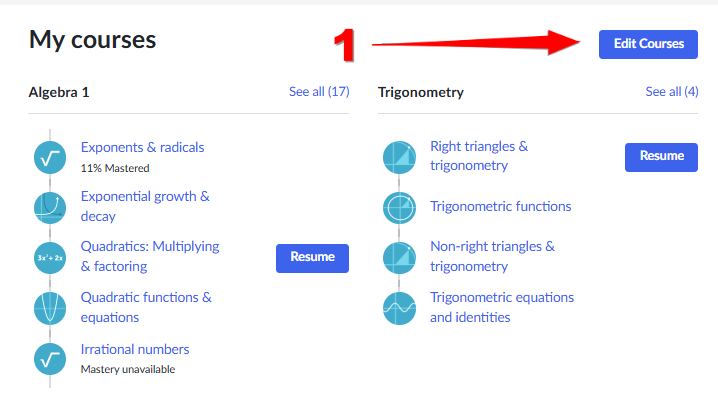718x411 pixels.
Task: Go to Quadratic functions & equations
Action: point(146,307)
